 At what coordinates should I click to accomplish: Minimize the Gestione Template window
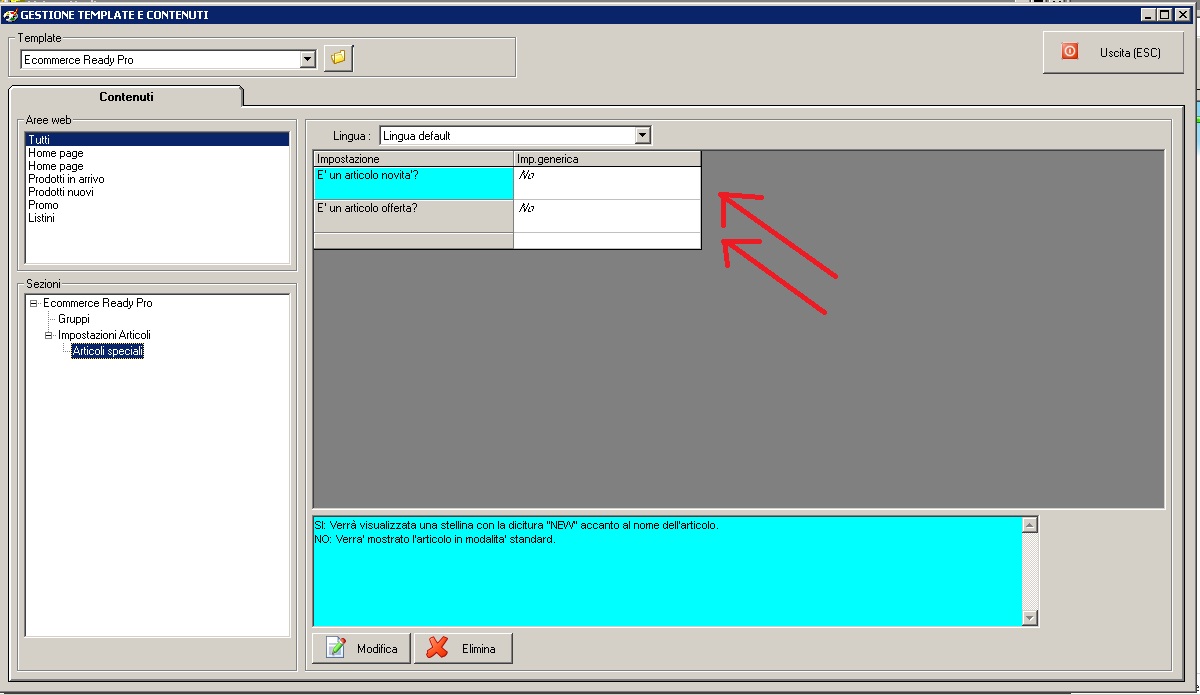[x=1148, y=15]
